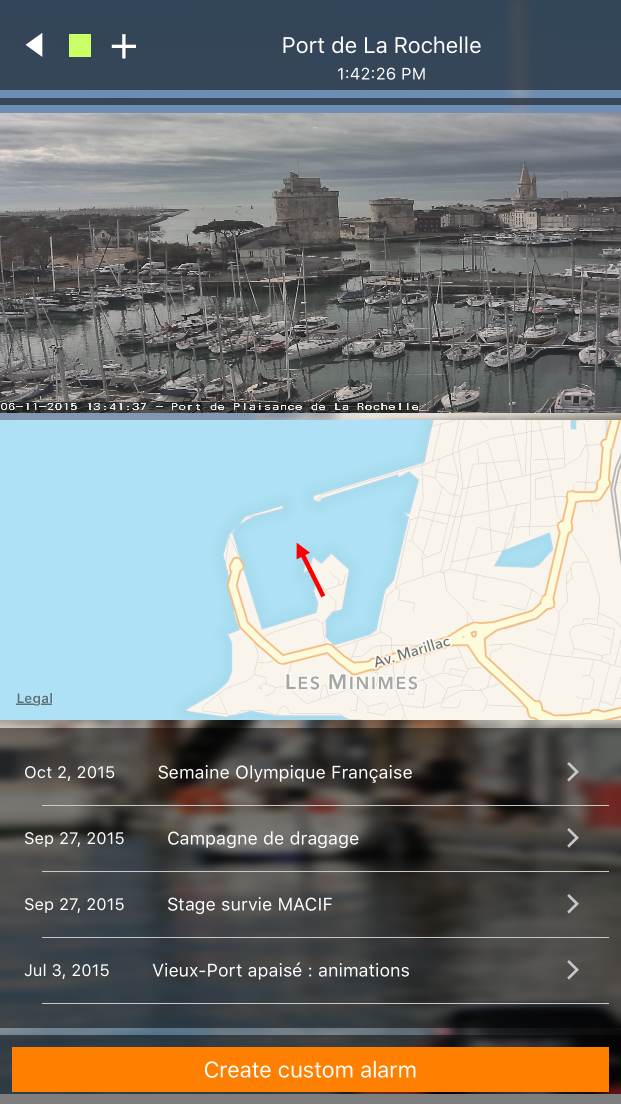Tap the plus add icon
621x1104 pixels.
[124, 46]
